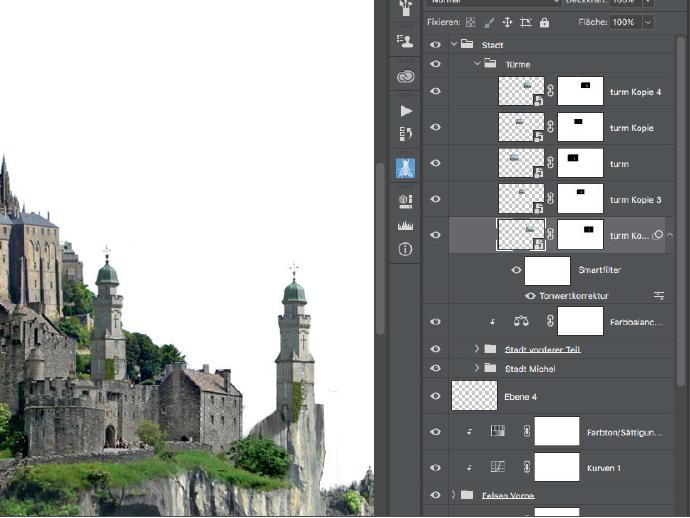Select Farbton/Sättigung layer name

pos(624,432)
